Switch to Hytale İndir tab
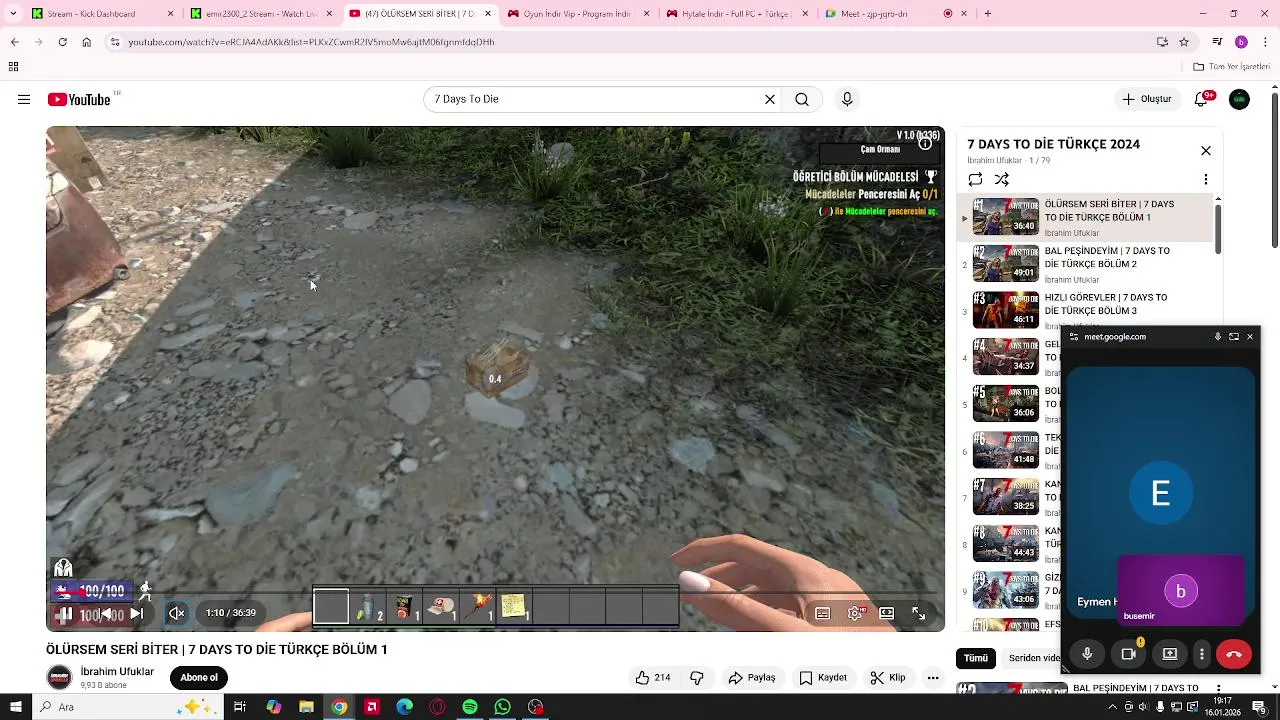The image size is (1280, 720). (x=736, y=14)
